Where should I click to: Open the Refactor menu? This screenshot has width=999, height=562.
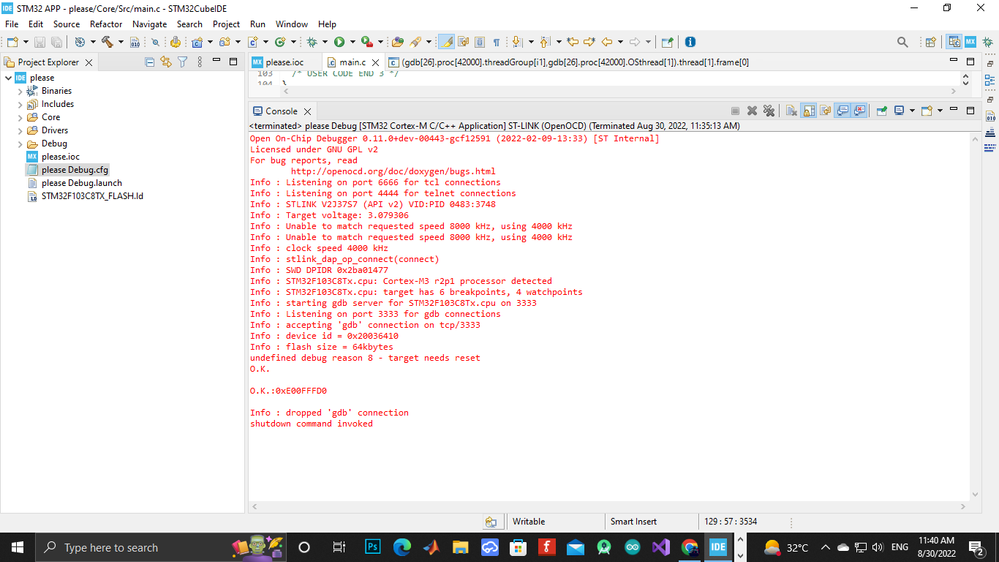click(x=106, y=24)
